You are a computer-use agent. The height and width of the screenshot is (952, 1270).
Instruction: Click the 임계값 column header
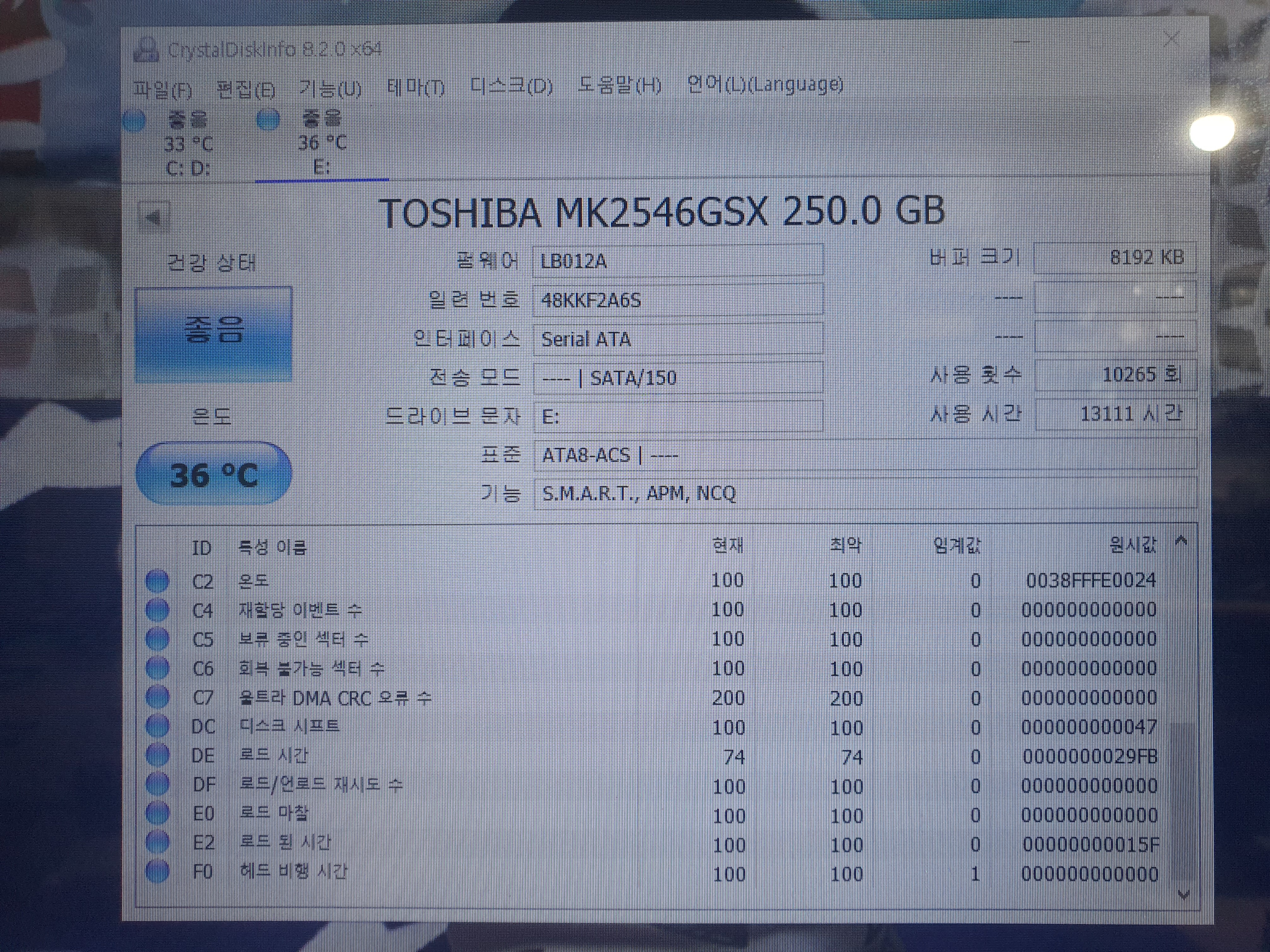tap(957, 545)
